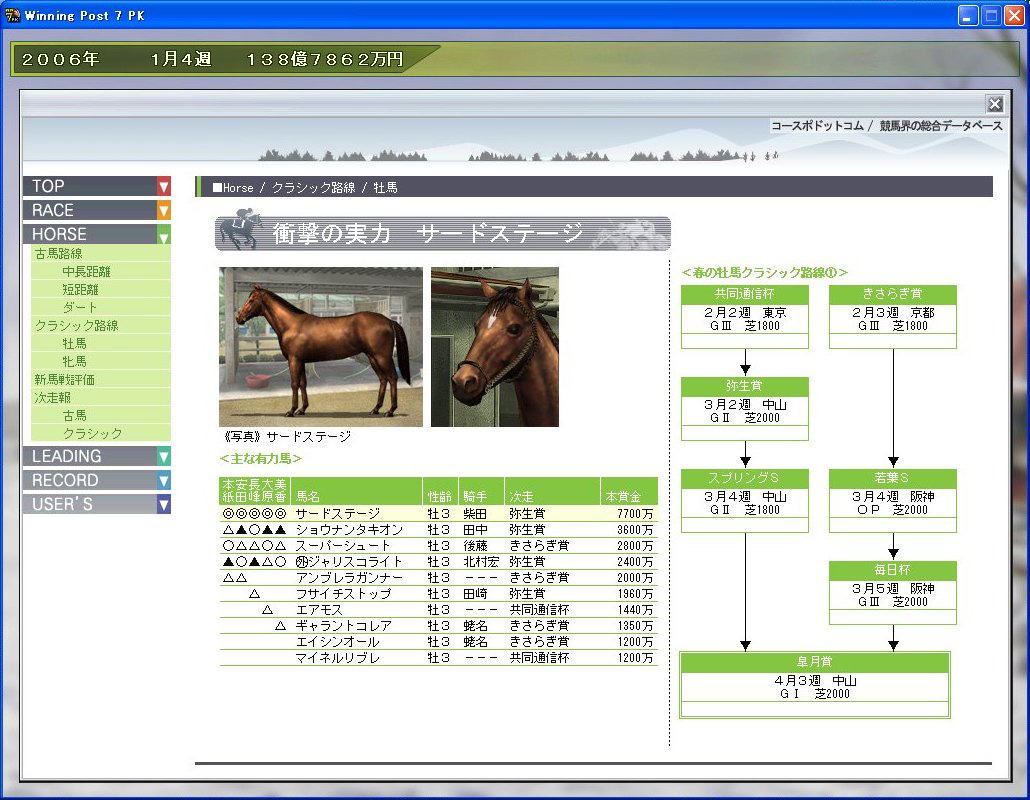
Task: Open the horse head close-up photo
Action: (x=495, y=347)
